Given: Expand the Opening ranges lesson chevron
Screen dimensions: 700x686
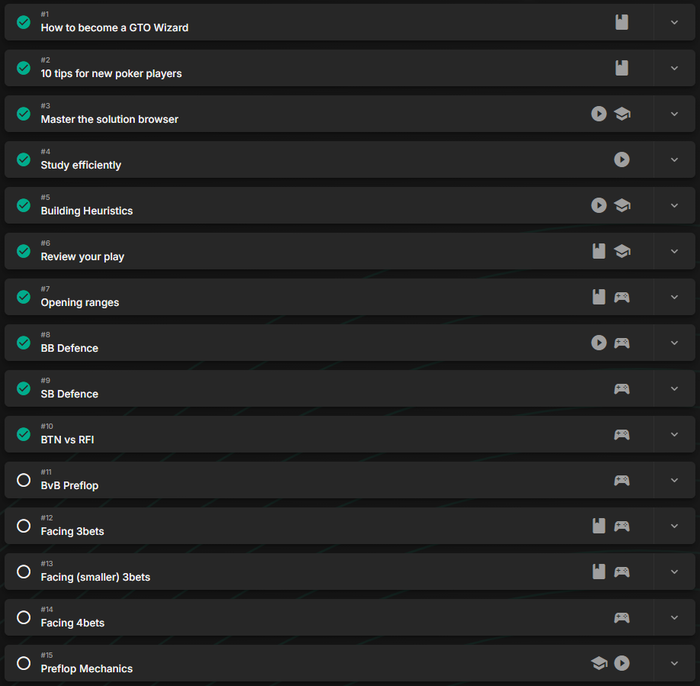Looking at the screenshot, I should pos(674,297).
